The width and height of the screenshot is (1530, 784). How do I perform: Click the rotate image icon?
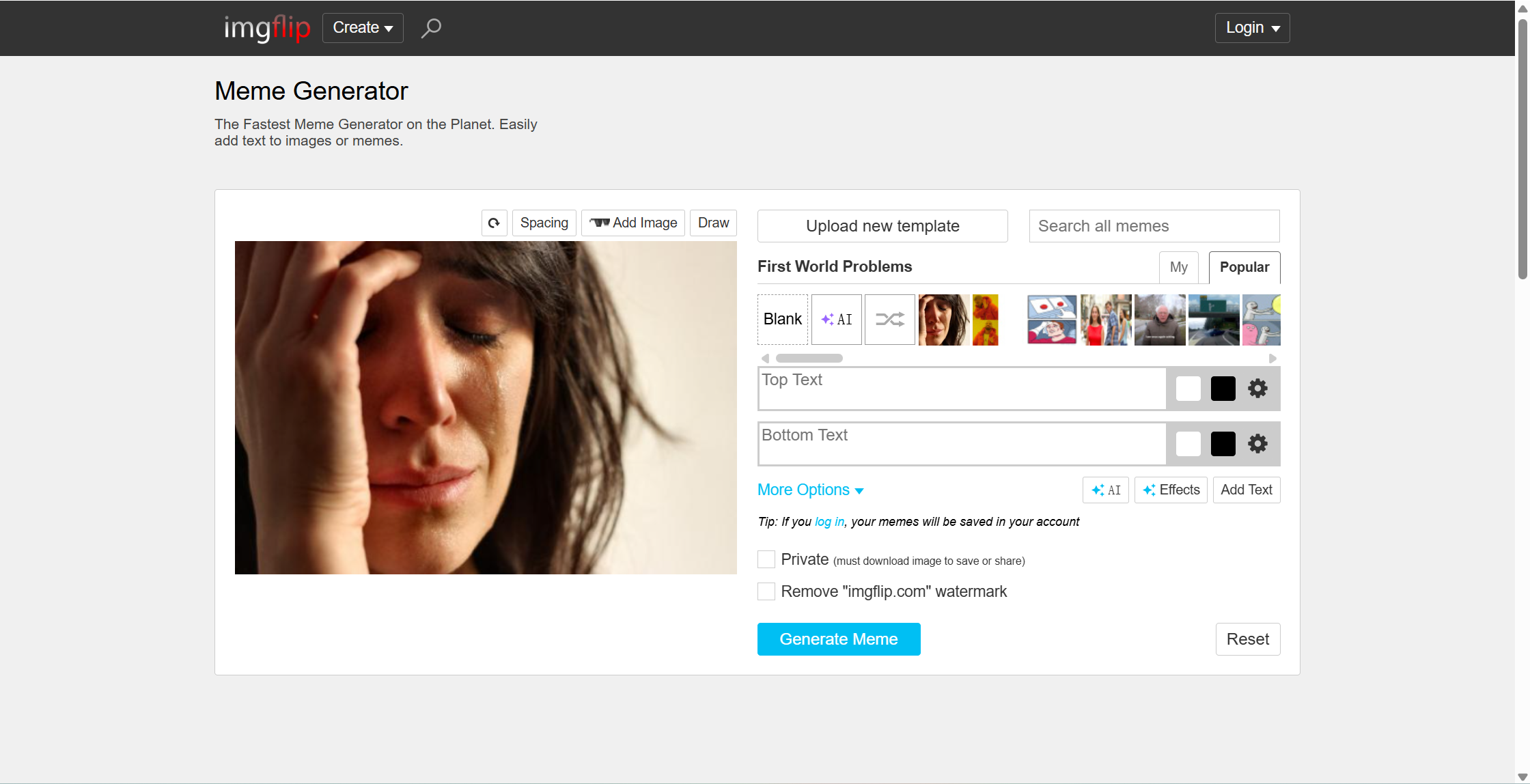494,223
